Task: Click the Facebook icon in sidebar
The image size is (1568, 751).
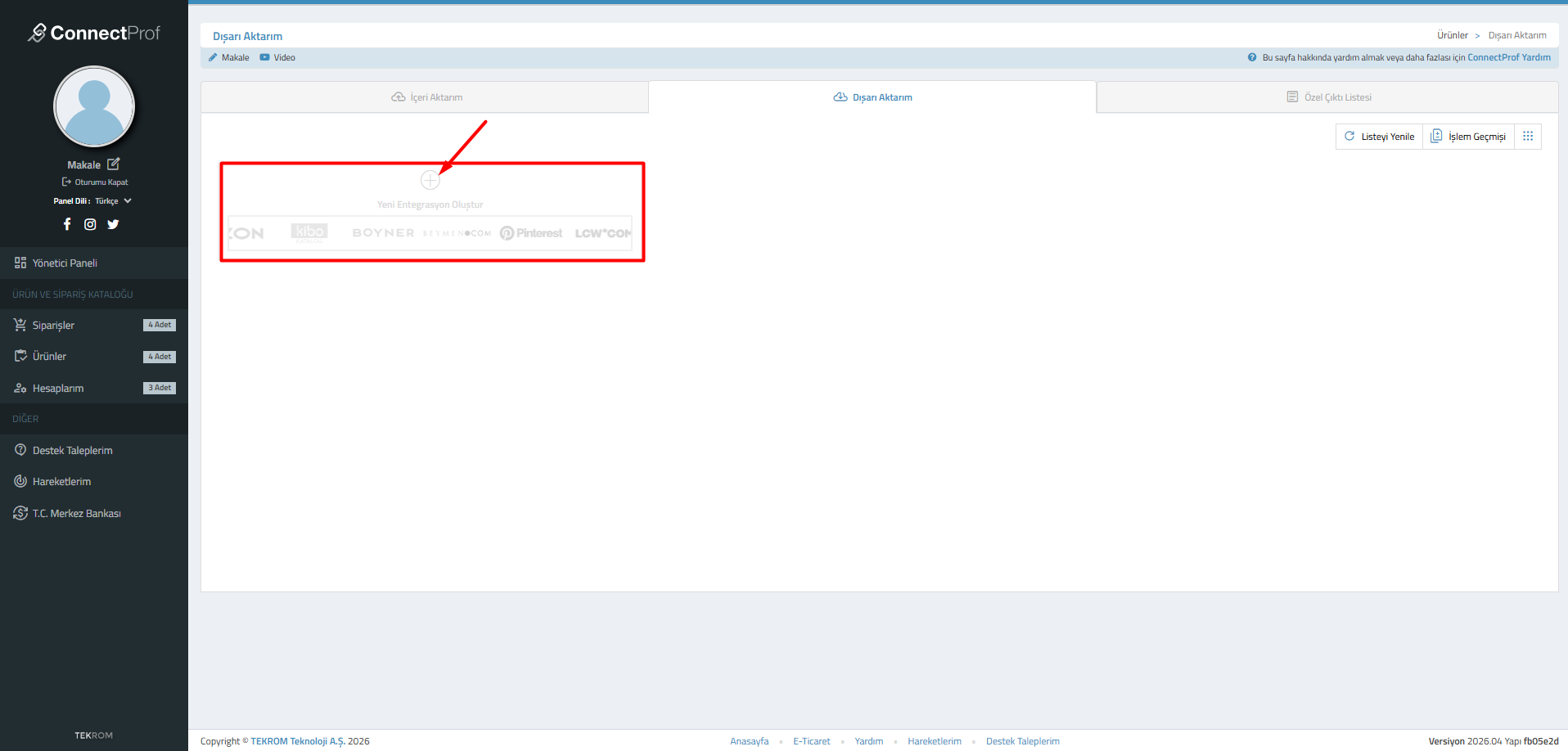Action: (67, 224)
